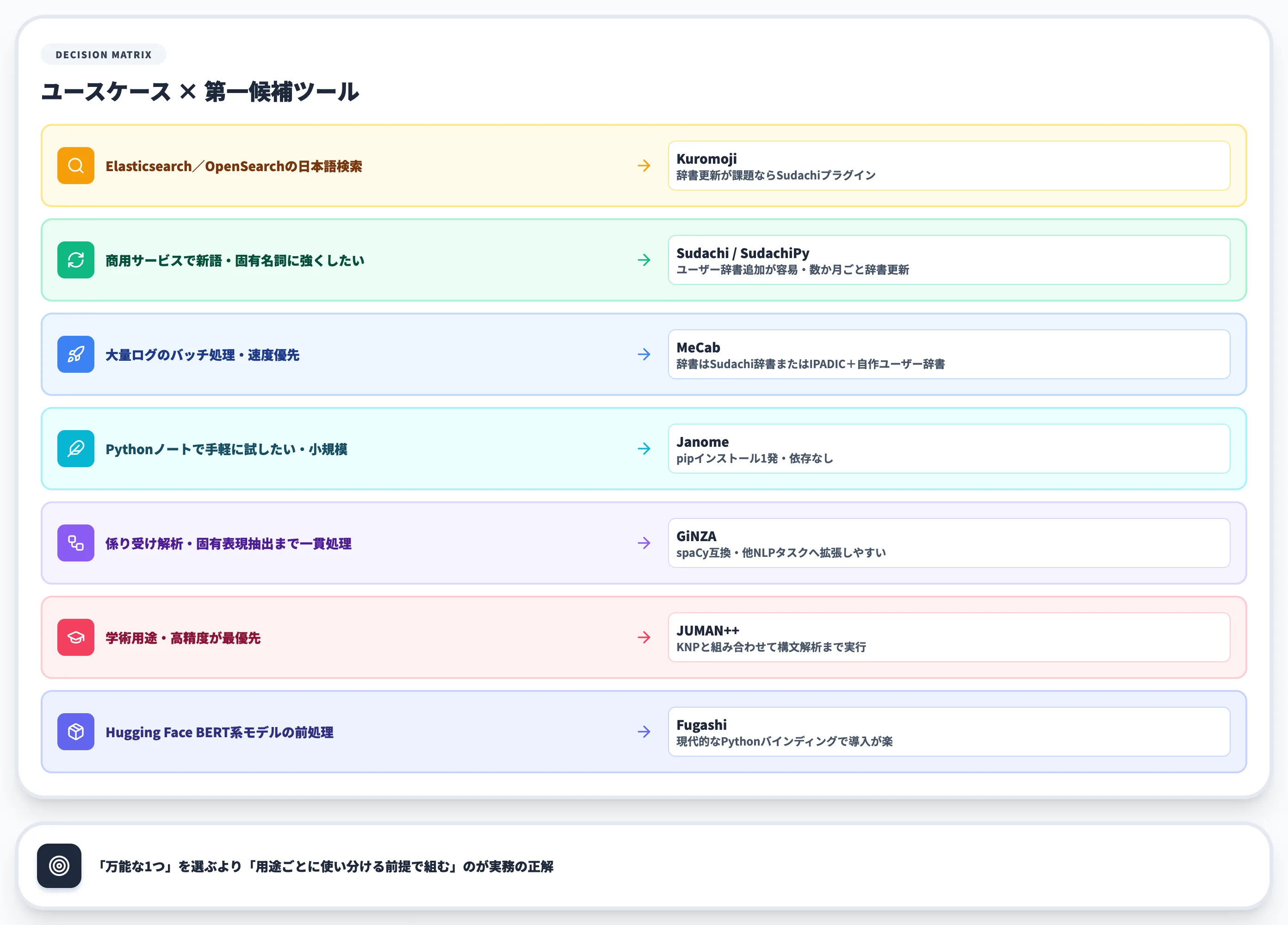
Task: Click the arrow pointing to Sudachi / SudachiPy
Action: [644, 260]
